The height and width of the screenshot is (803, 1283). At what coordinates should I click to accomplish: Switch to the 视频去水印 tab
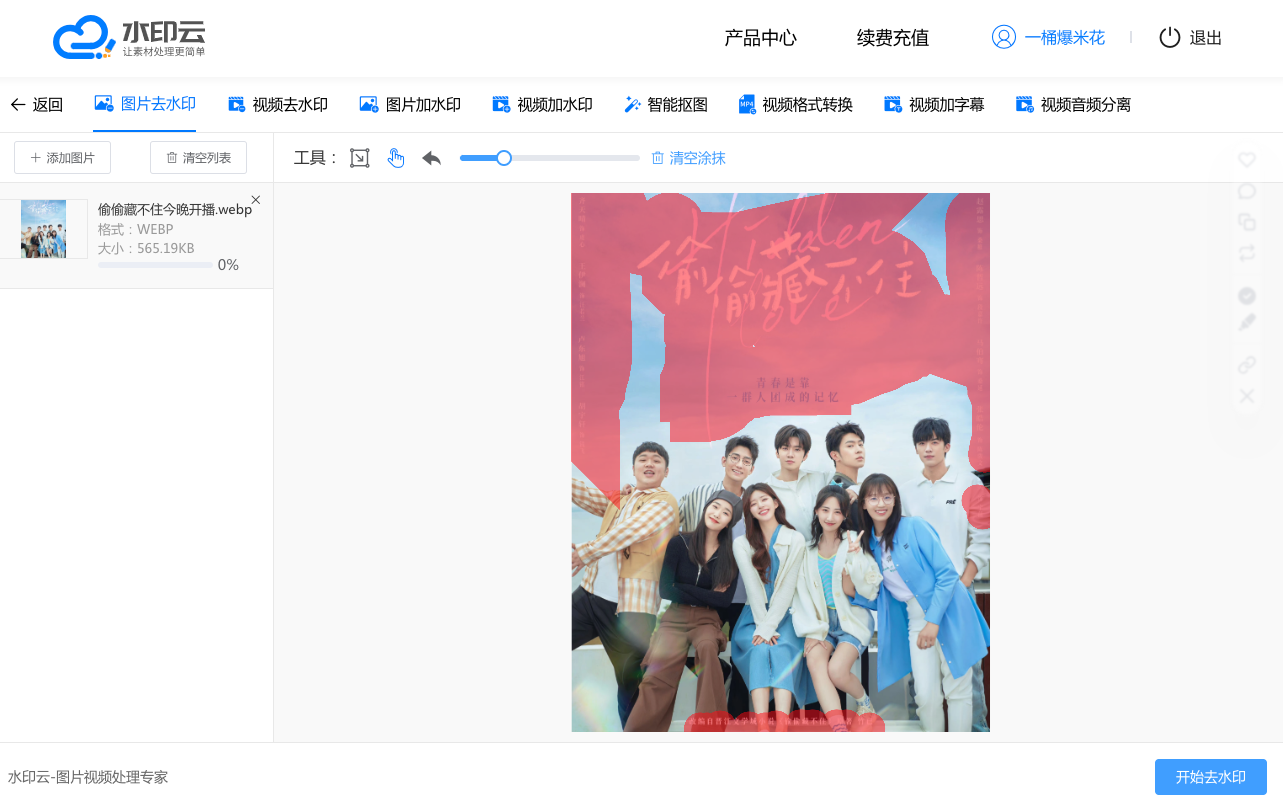[x=278, y=105]
